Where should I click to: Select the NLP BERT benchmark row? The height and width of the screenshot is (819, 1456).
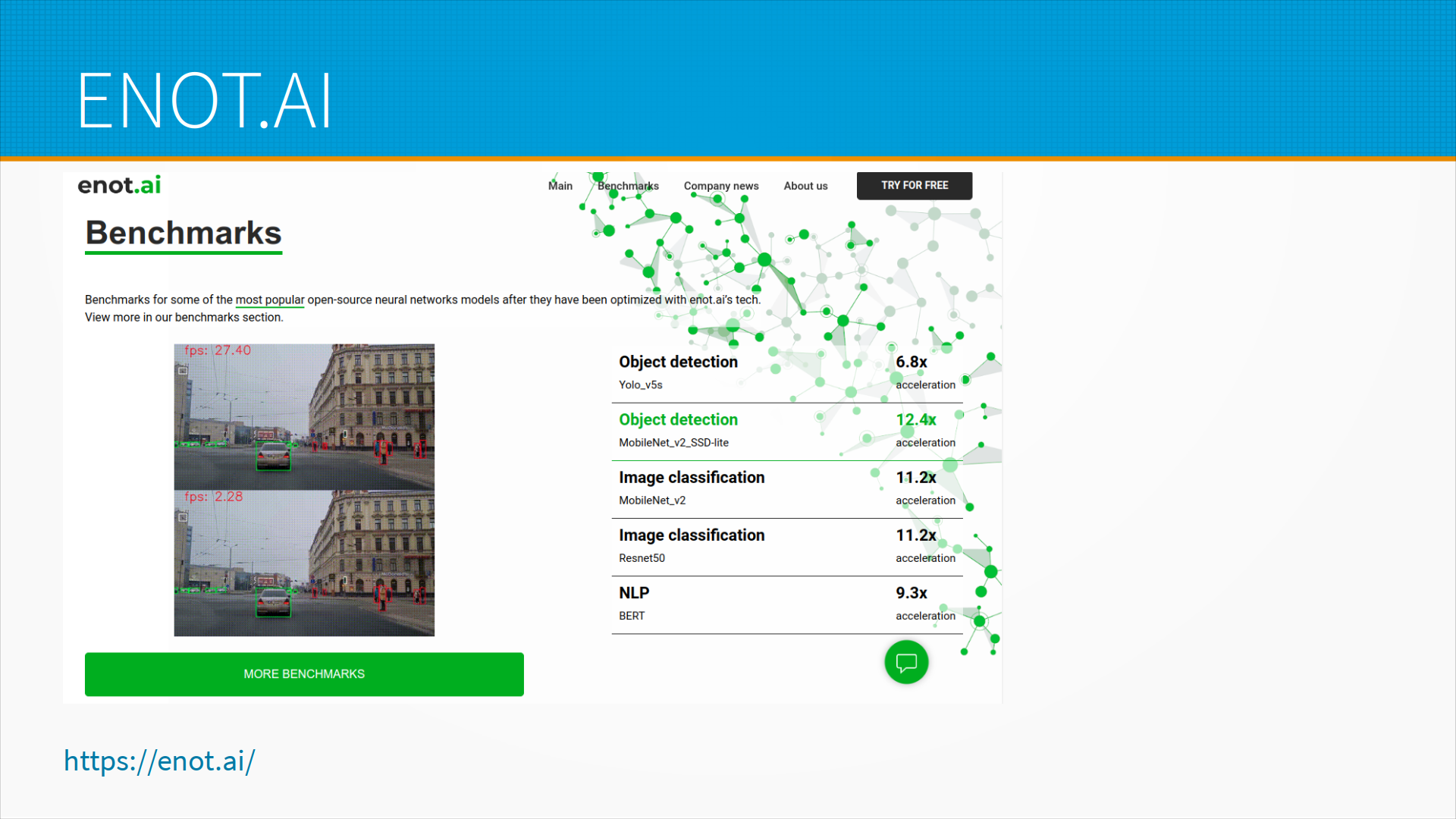point(786,603)
